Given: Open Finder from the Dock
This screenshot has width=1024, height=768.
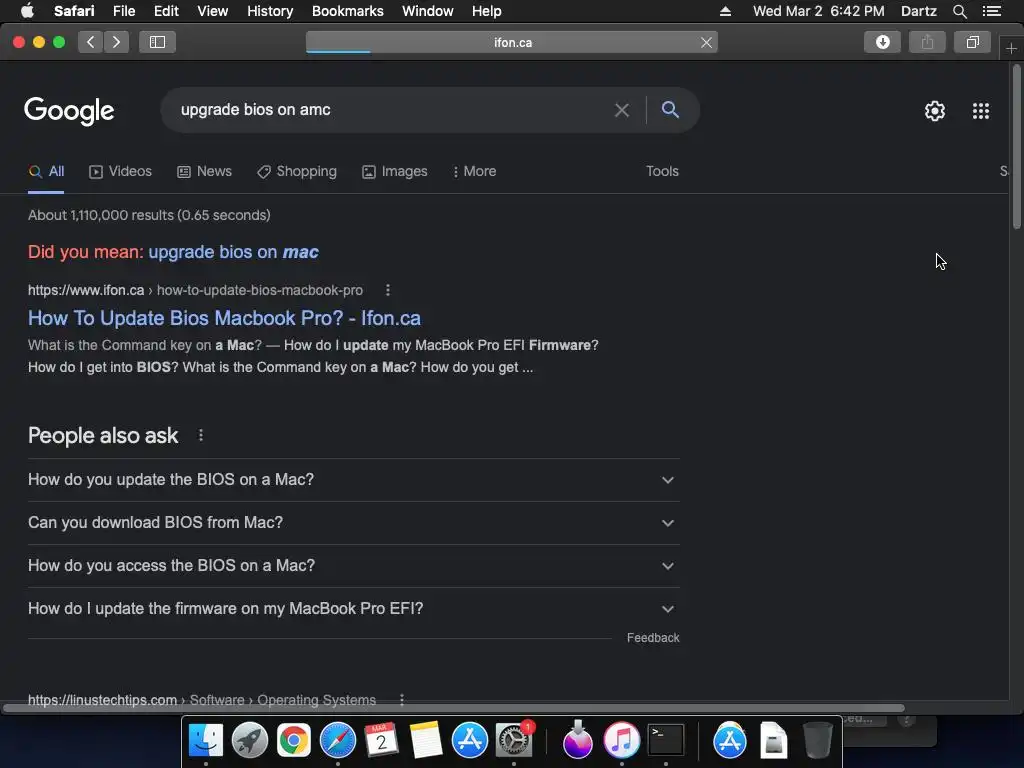Looking at the screenshot, I should [206, 741].
